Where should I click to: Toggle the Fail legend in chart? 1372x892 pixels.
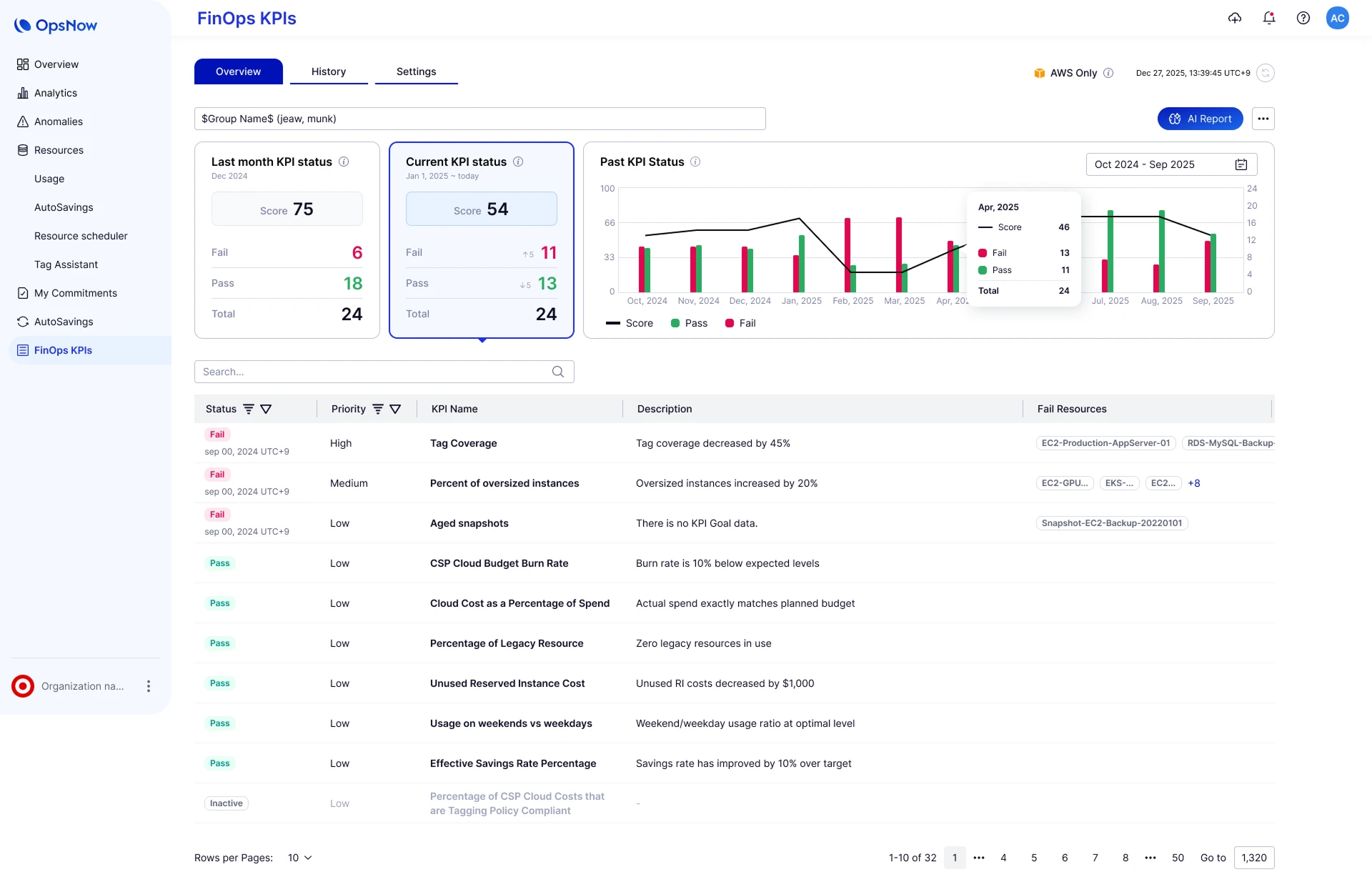pyautogui.click(x=740, y=323)
